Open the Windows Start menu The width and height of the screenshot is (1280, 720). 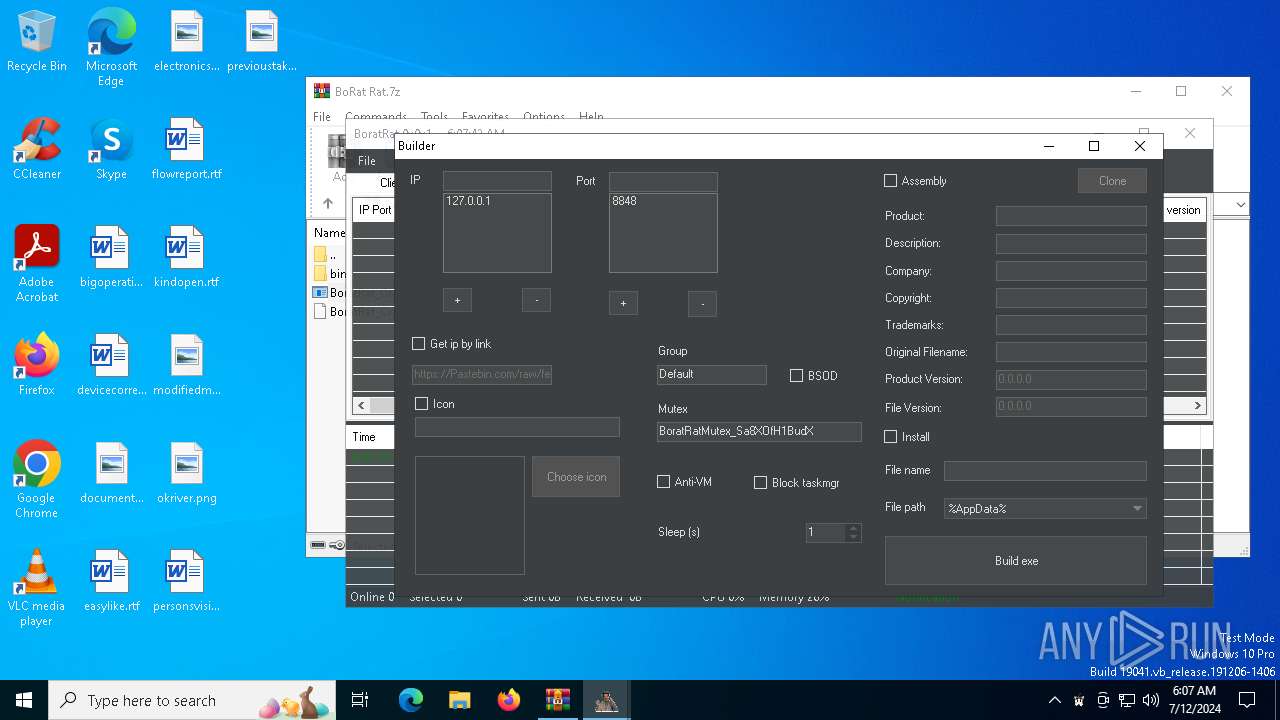[24, 700]
